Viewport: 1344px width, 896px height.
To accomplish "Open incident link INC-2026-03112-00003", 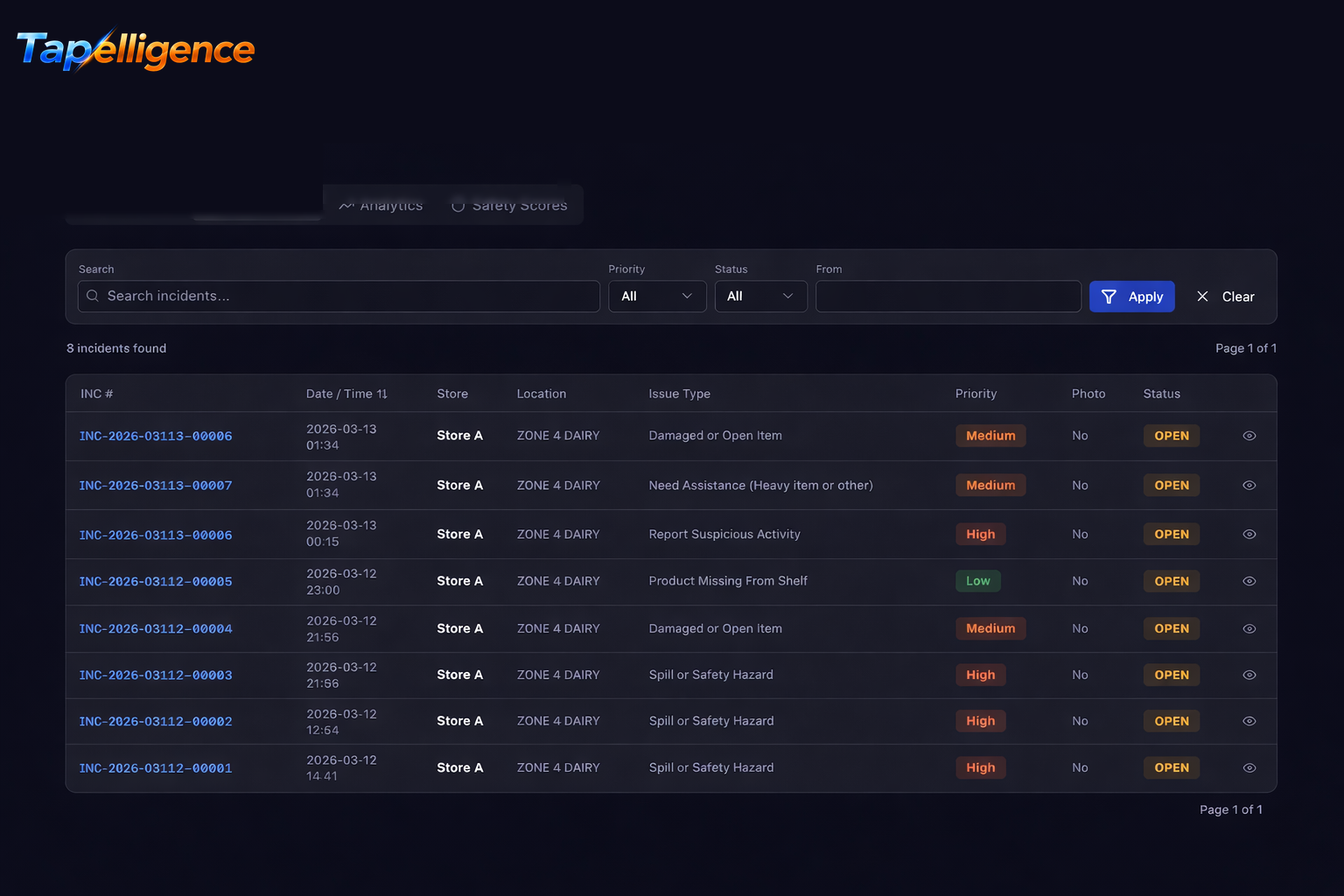I will (156, 675).
